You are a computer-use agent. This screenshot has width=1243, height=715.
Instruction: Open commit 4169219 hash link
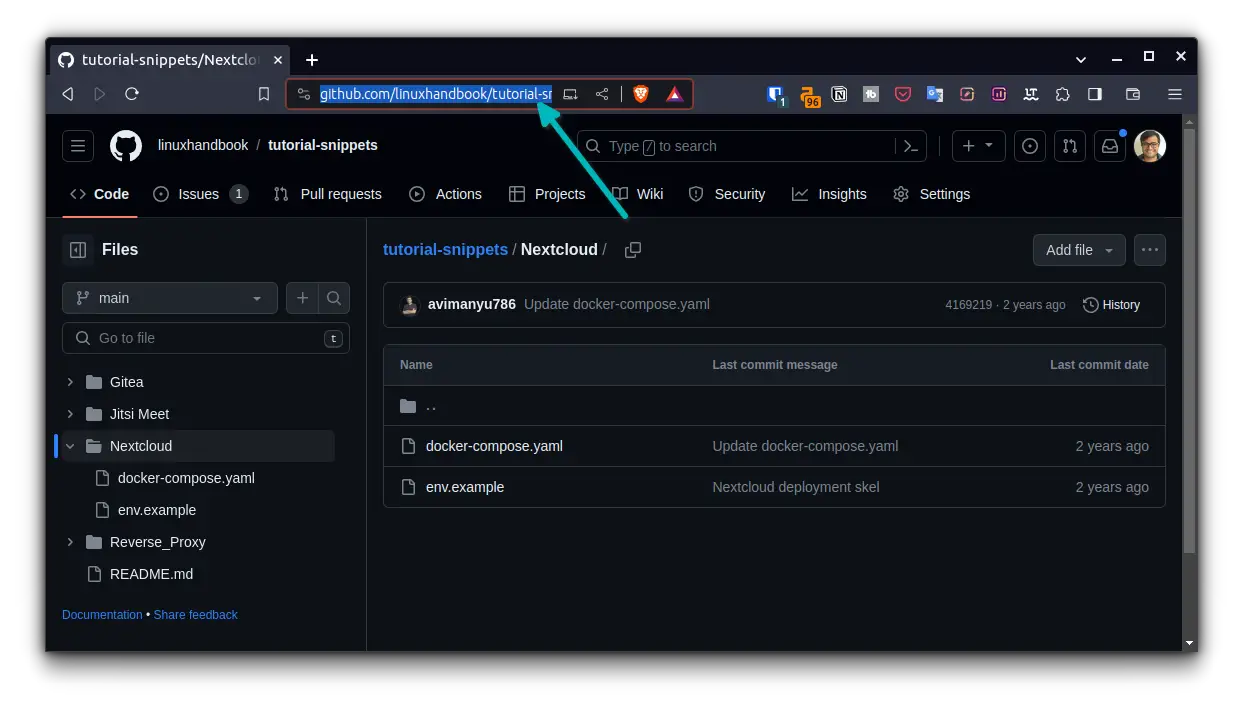pyautogui.click(x=968, y=305)
